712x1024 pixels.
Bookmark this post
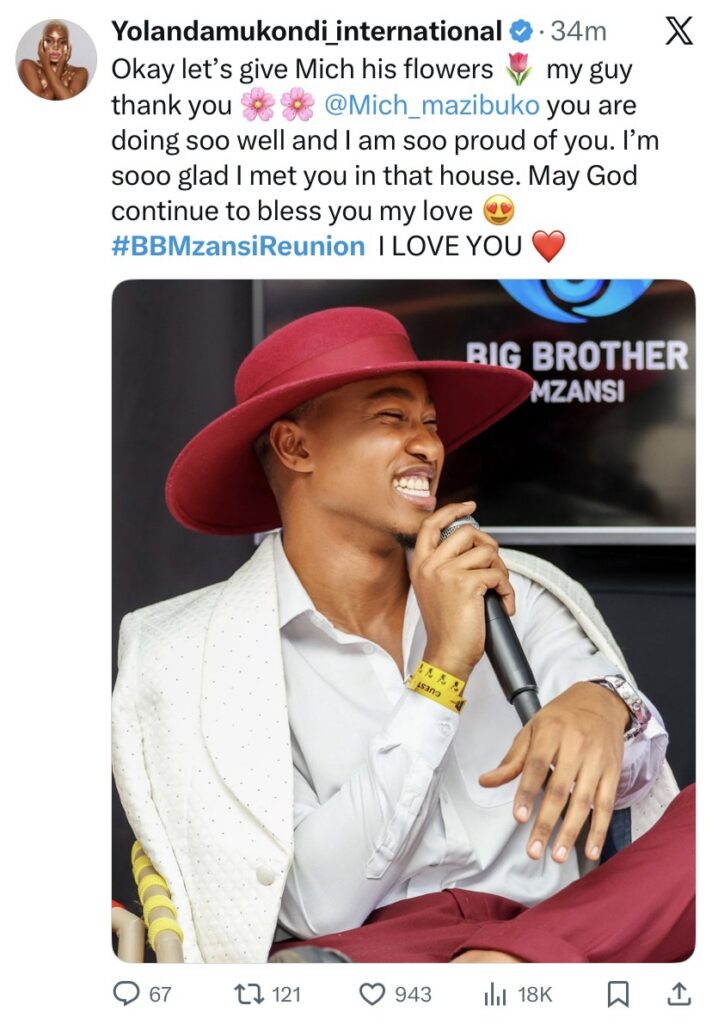click(x=619, y=993)
